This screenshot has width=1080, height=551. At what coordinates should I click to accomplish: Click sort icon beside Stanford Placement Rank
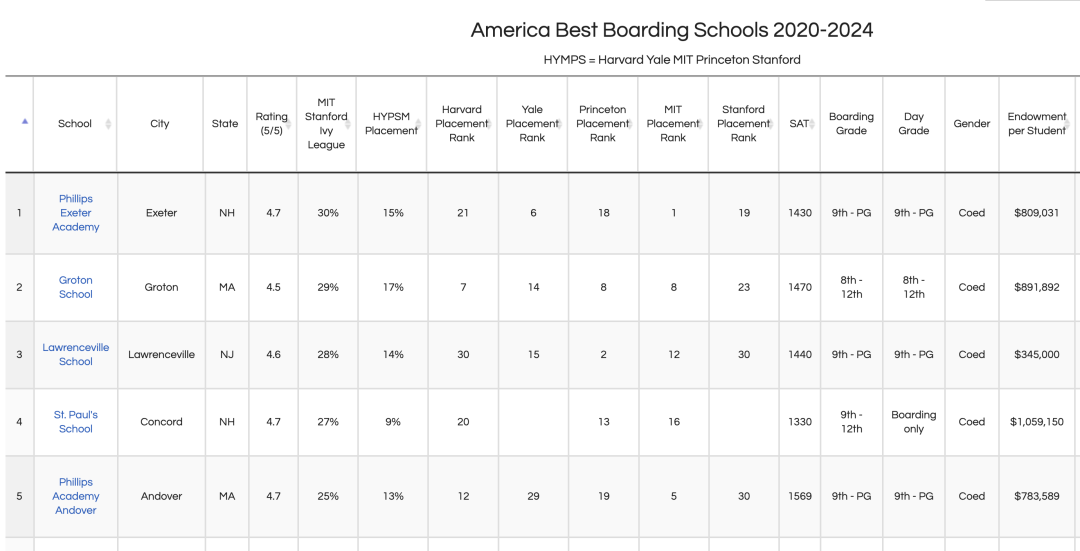click(x=770, y=124)
